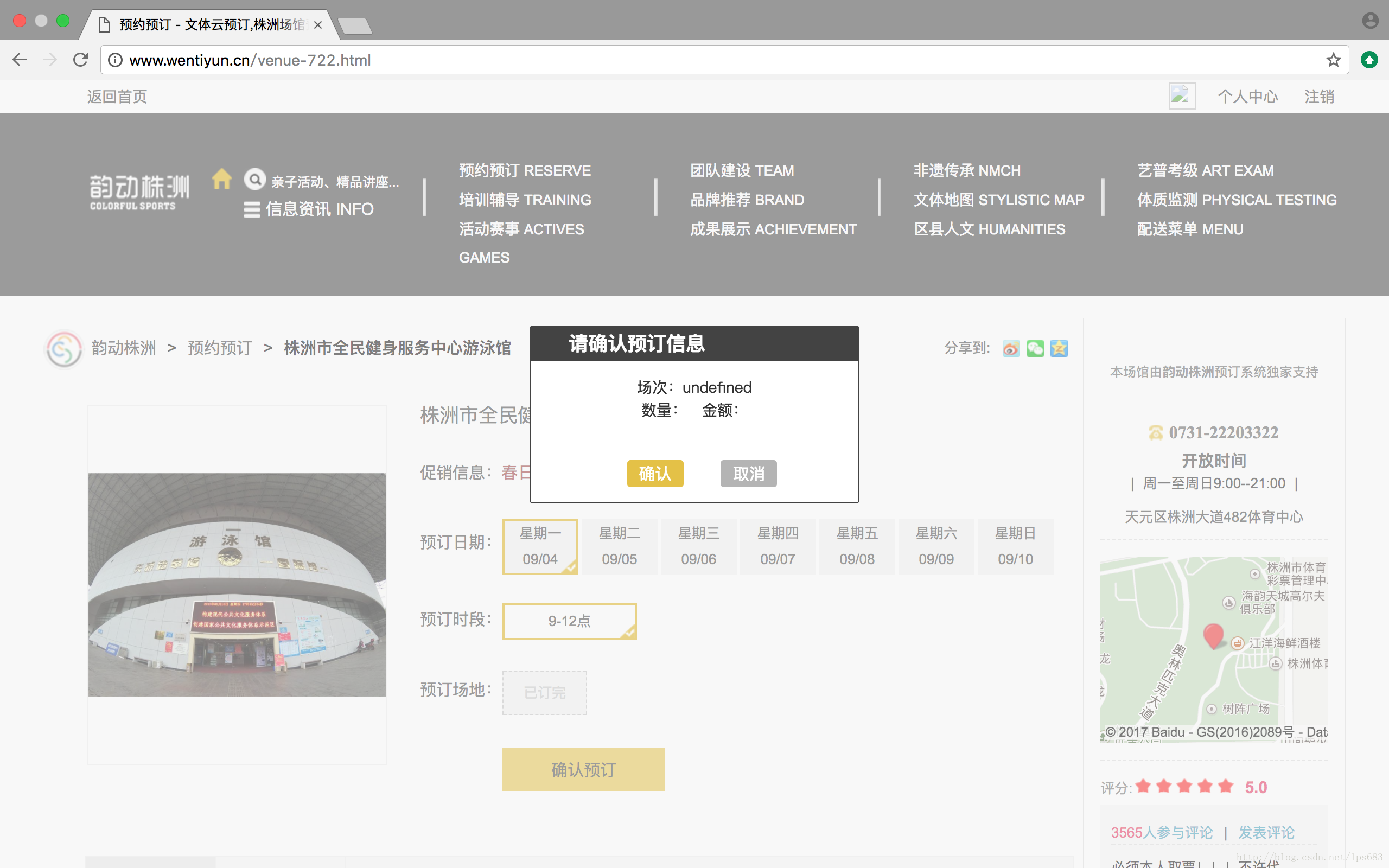Select the 9-12点 time slot

point(569,621)
